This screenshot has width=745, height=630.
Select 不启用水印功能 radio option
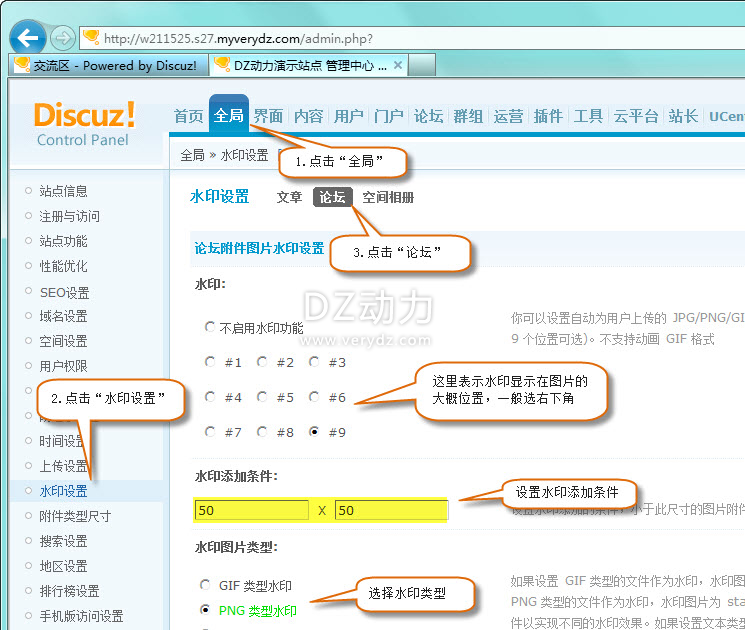[210, 327]
